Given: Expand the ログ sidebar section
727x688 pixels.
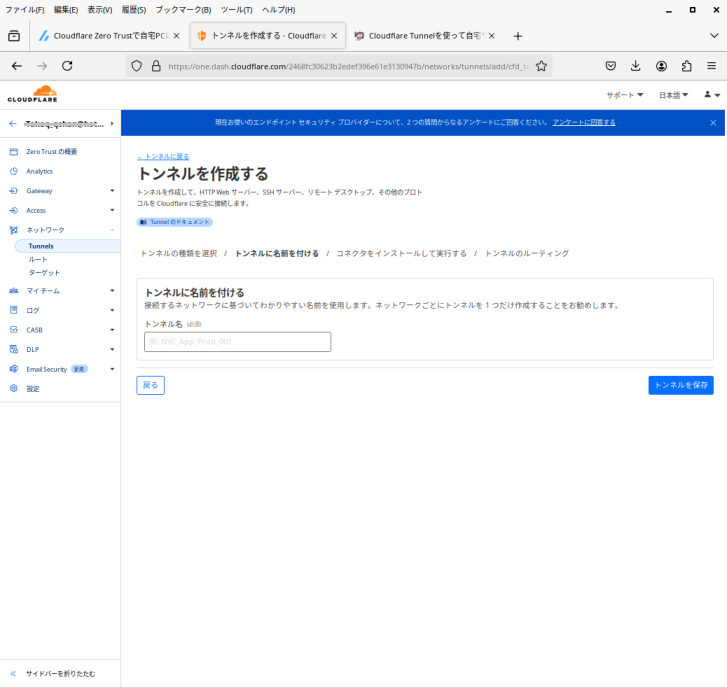Looking at the screenshot, I should click(x=112, y=310).
